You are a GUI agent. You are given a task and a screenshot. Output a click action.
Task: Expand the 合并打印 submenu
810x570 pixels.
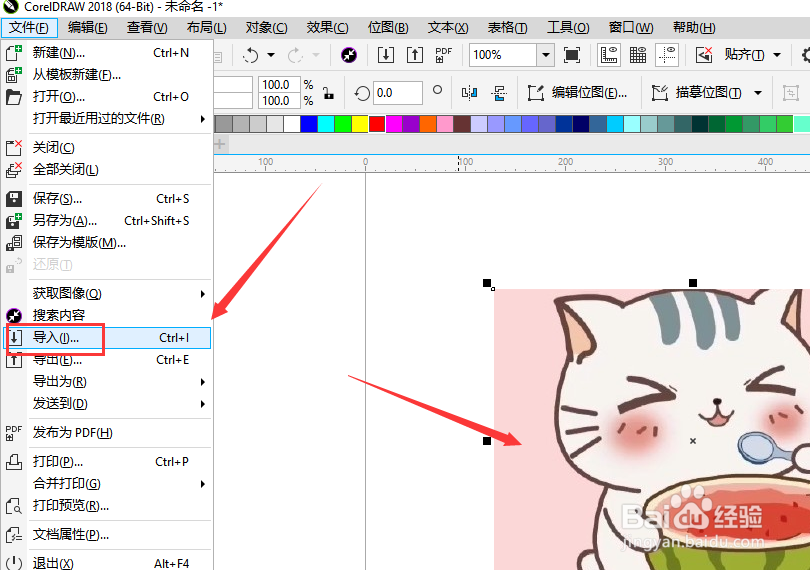coord(202,484)
